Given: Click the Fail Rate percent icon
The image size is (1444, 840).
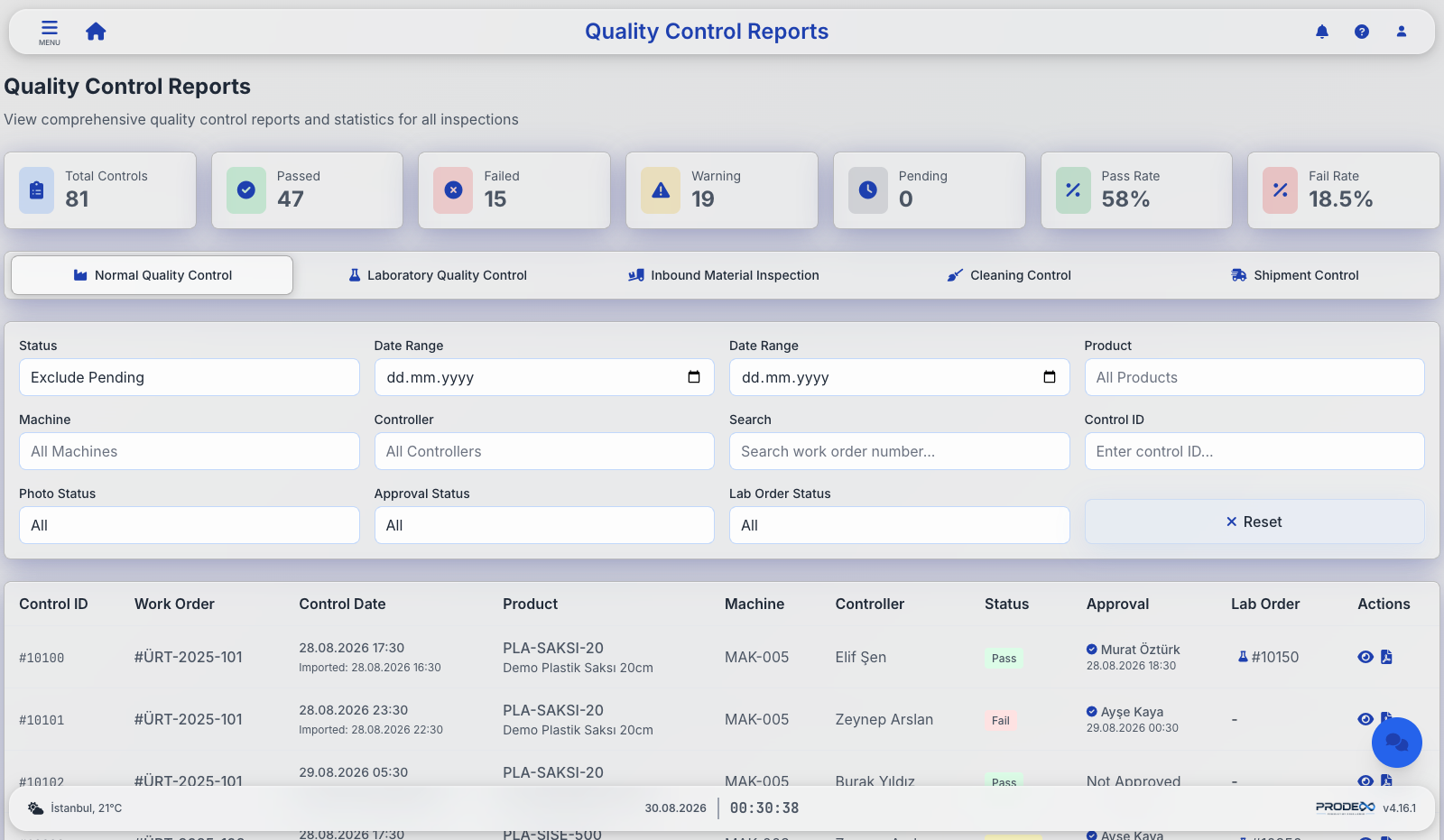Looking at the screenshot, I should tap(1280, 190).
